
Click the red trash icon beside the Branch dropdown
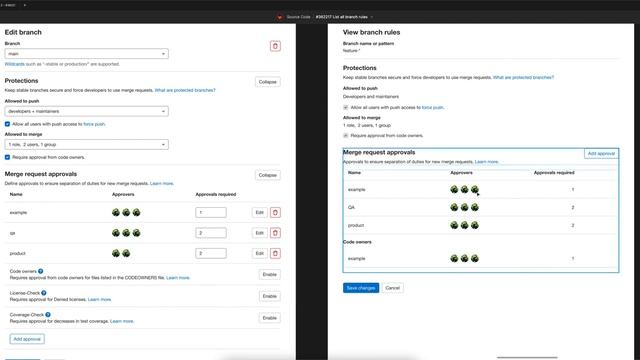[275, 46]
